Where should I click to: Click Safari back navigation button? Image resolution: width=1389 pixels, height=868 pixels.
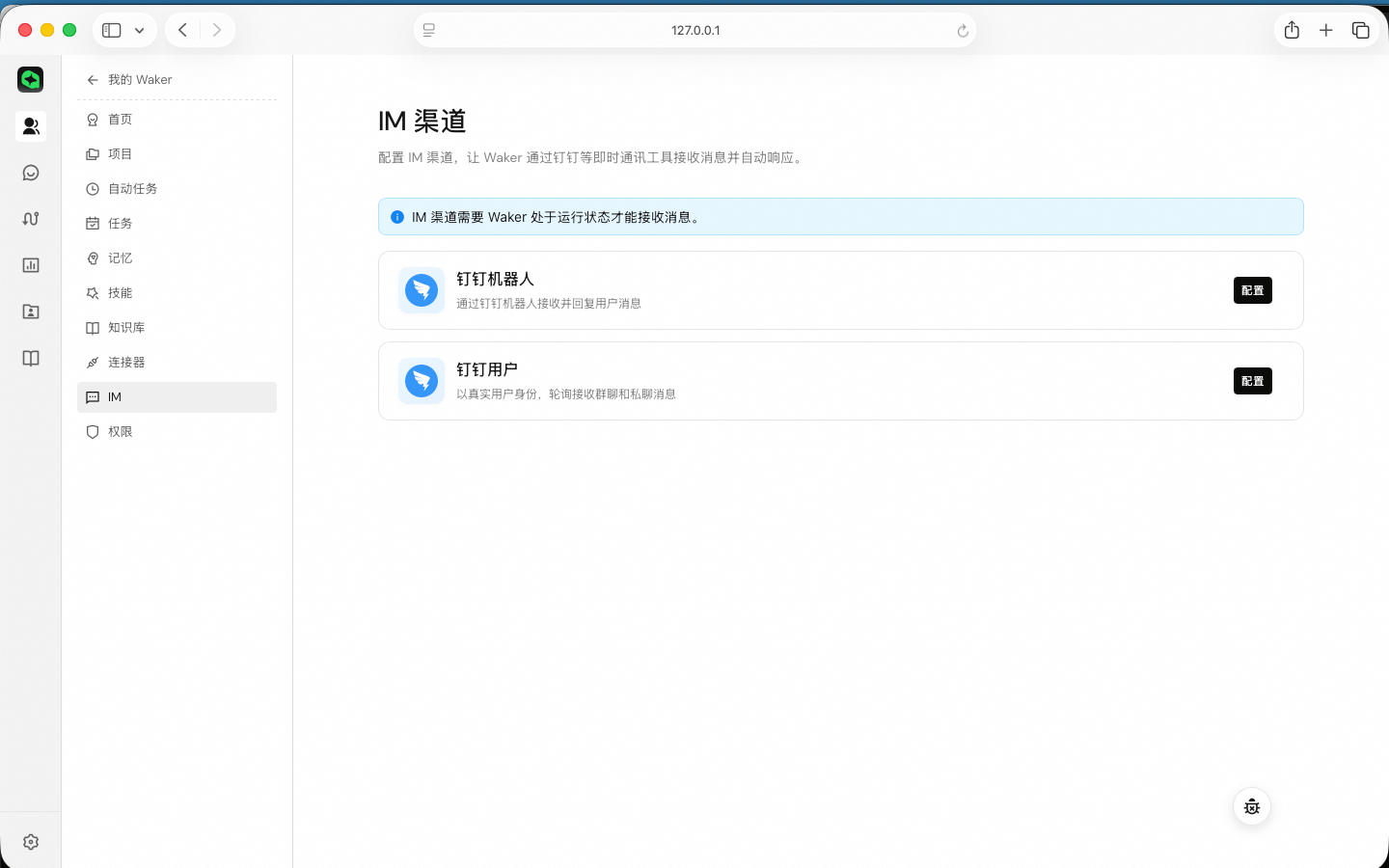pyautogui.click(x=182, y=30)
